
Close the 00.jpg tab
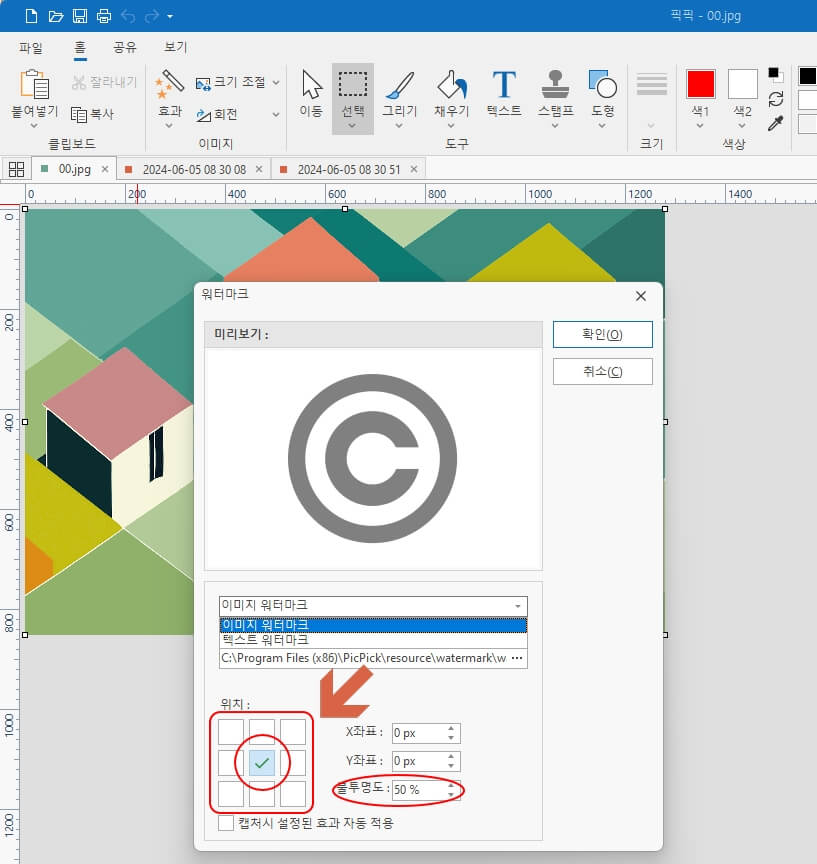pos(105,169)
